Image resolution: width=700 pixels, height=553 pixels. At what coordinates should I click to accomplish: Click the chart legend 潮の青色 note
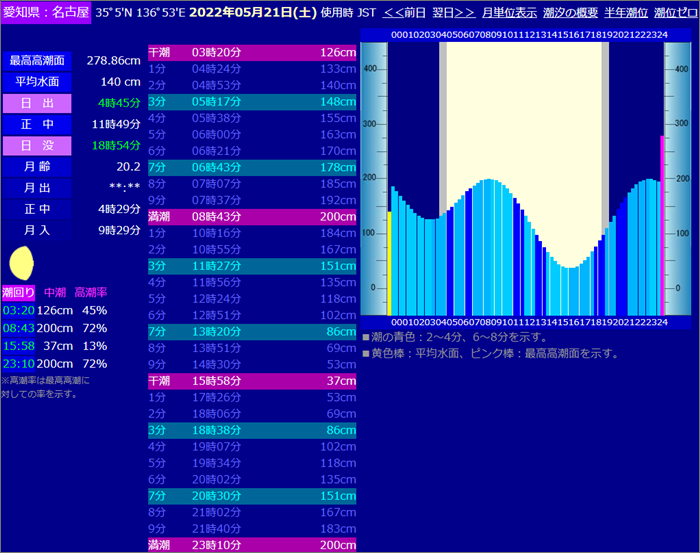tap(455, 337)
